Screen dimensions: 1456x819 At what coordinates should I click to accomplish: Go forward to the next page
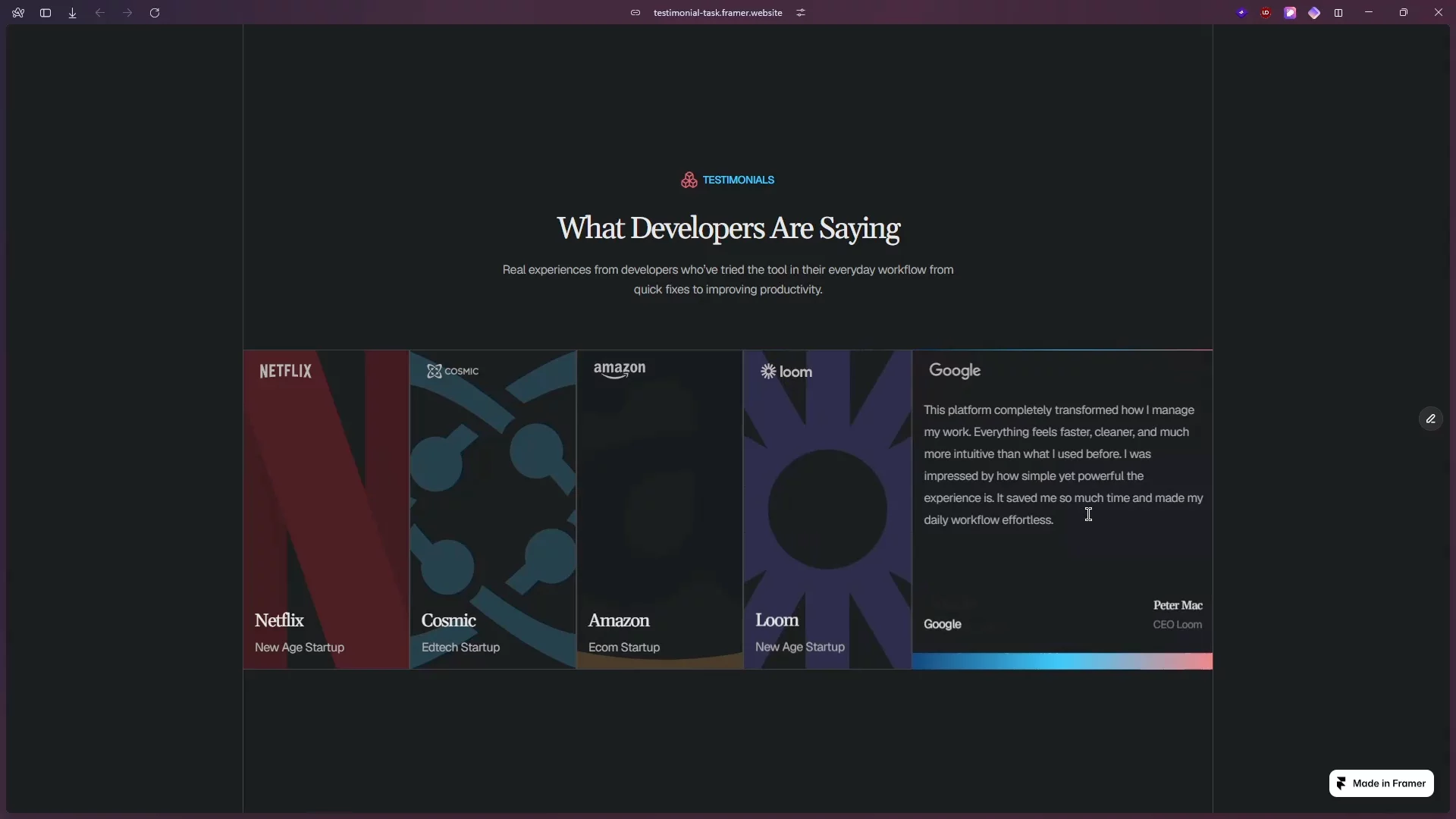tap(127, 13)
